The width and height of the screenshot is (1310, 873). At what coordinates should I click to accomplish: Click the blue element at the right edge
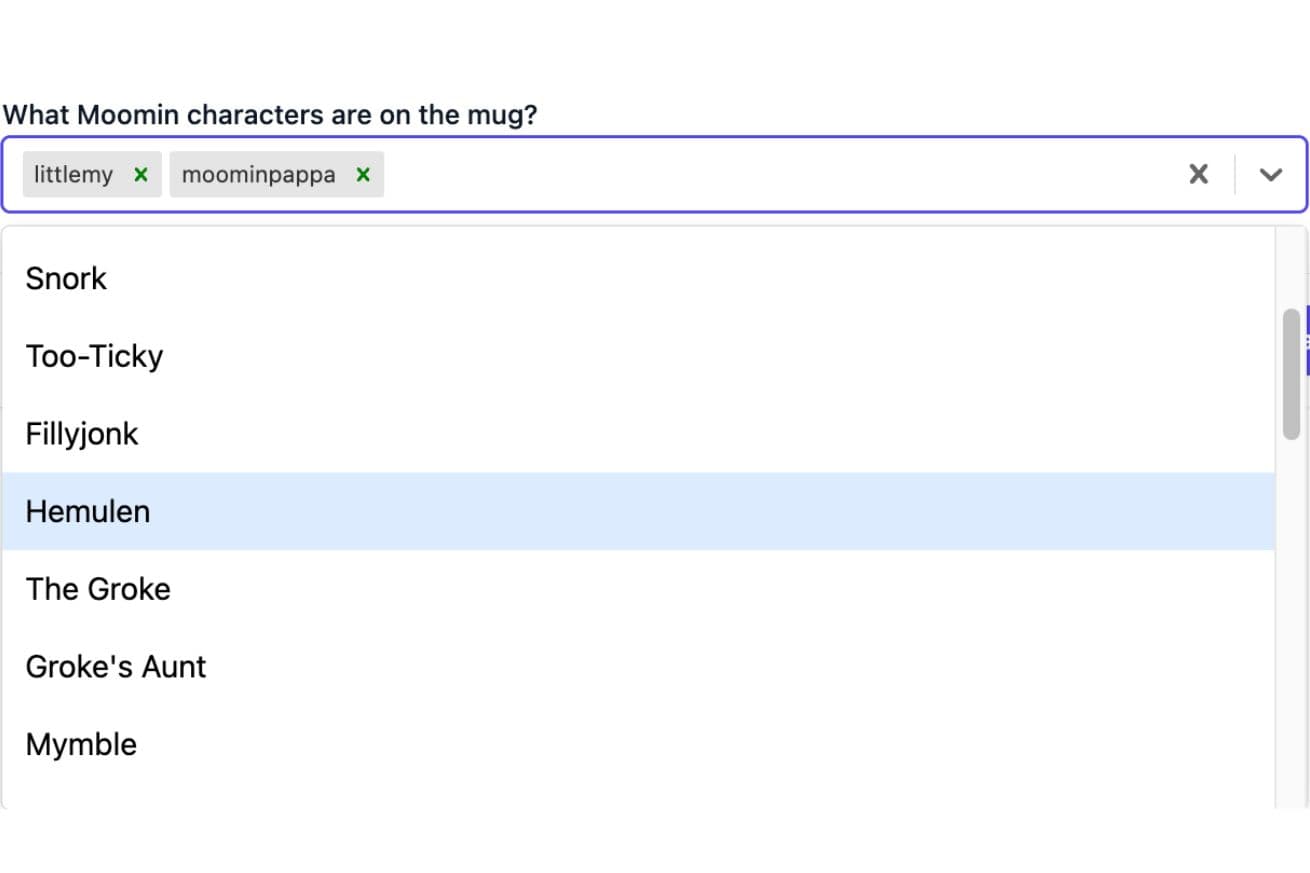1307,340
